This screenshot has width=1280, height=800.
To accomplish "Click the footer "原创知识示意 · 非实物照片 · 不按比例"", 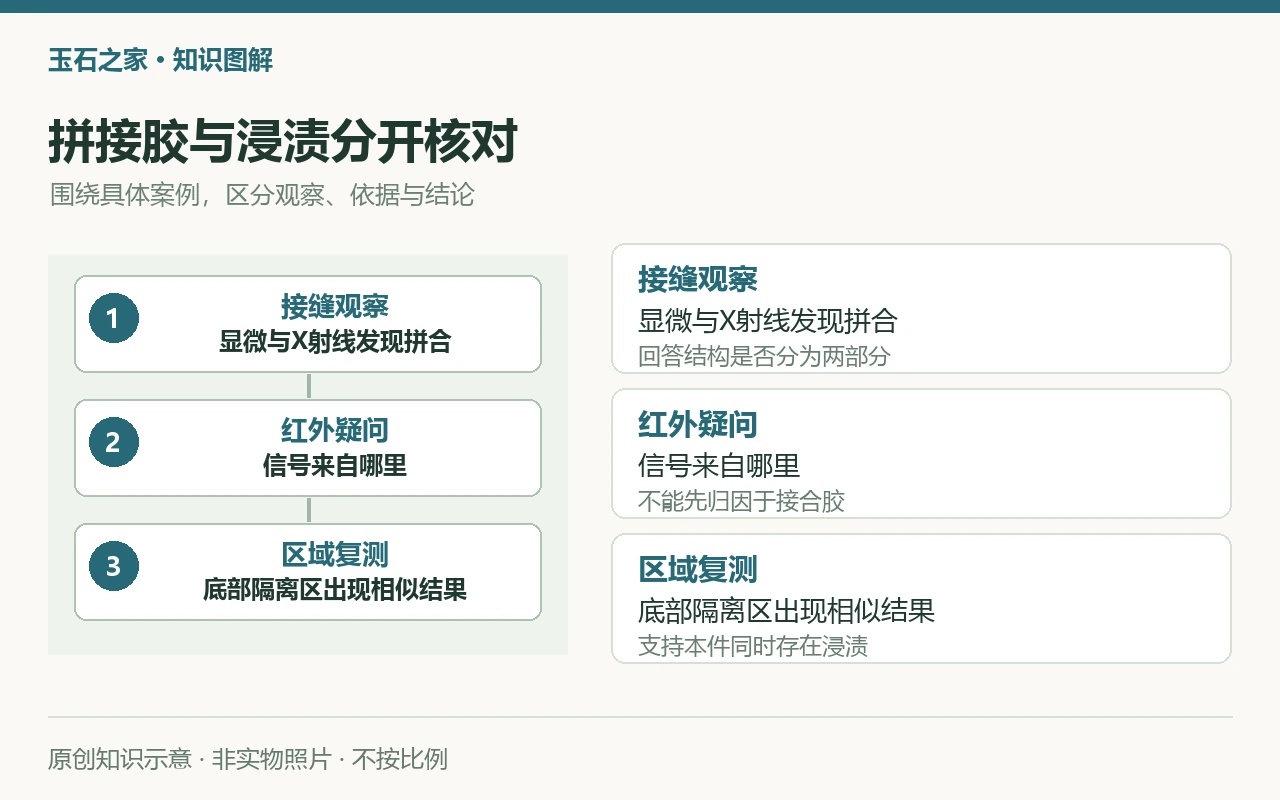I will (248, 759).
